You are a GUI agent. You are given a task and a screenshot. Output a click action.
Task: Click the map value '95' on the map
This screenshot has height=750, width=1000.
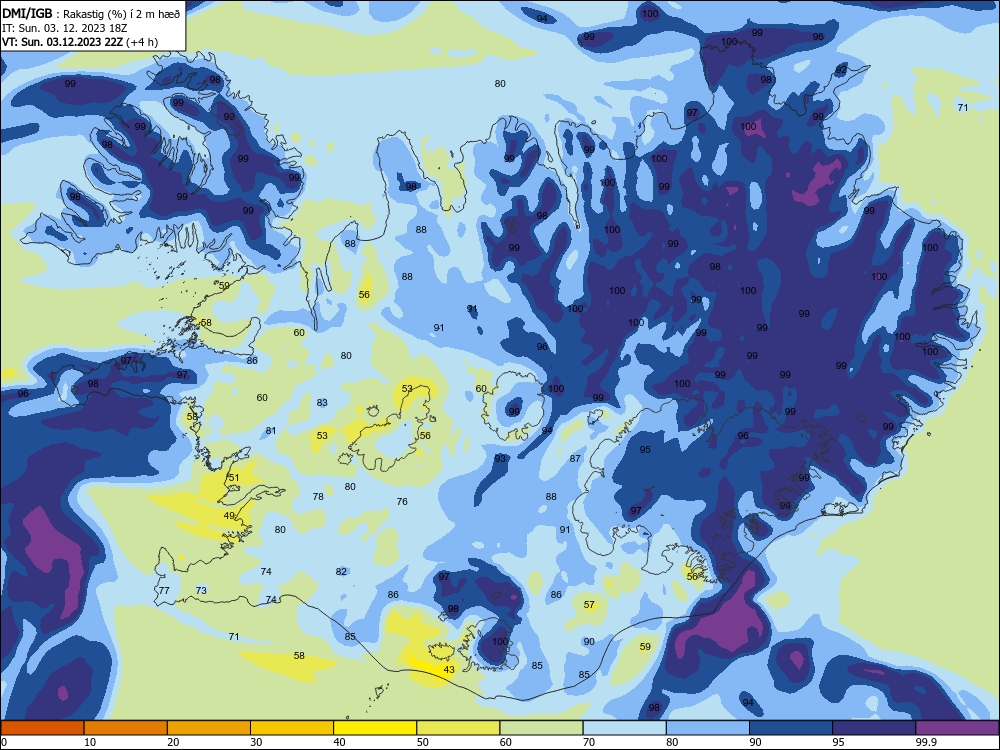pyautogui.click(x=645, y=450)
